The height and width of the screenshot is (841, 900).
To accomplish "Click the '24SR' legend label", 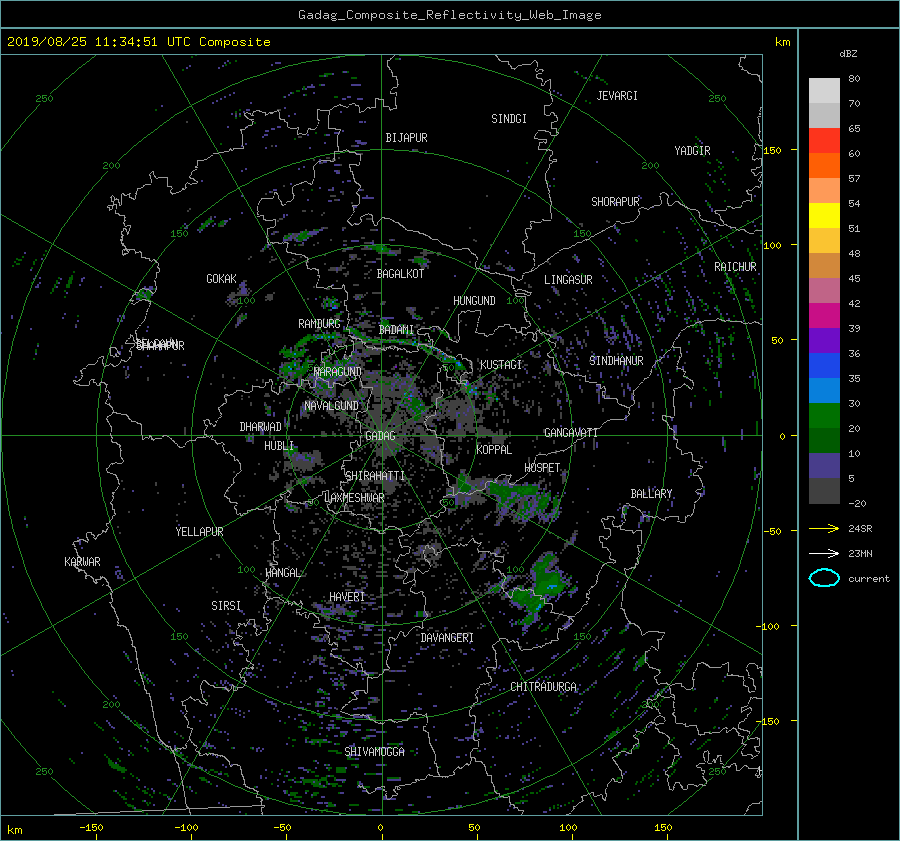I will [x=860, y=528].
